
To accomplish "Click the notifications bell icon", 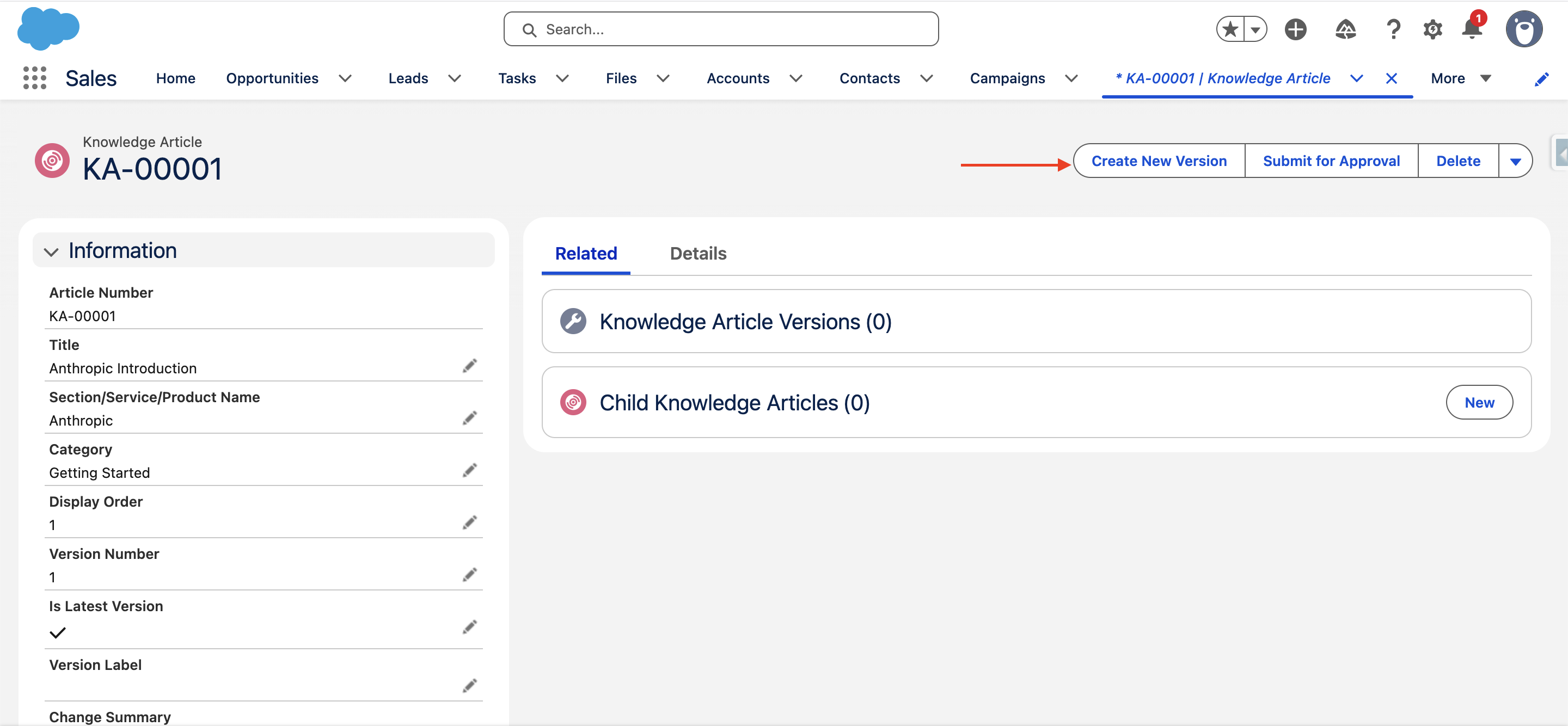I will (x=1472, y=29).
